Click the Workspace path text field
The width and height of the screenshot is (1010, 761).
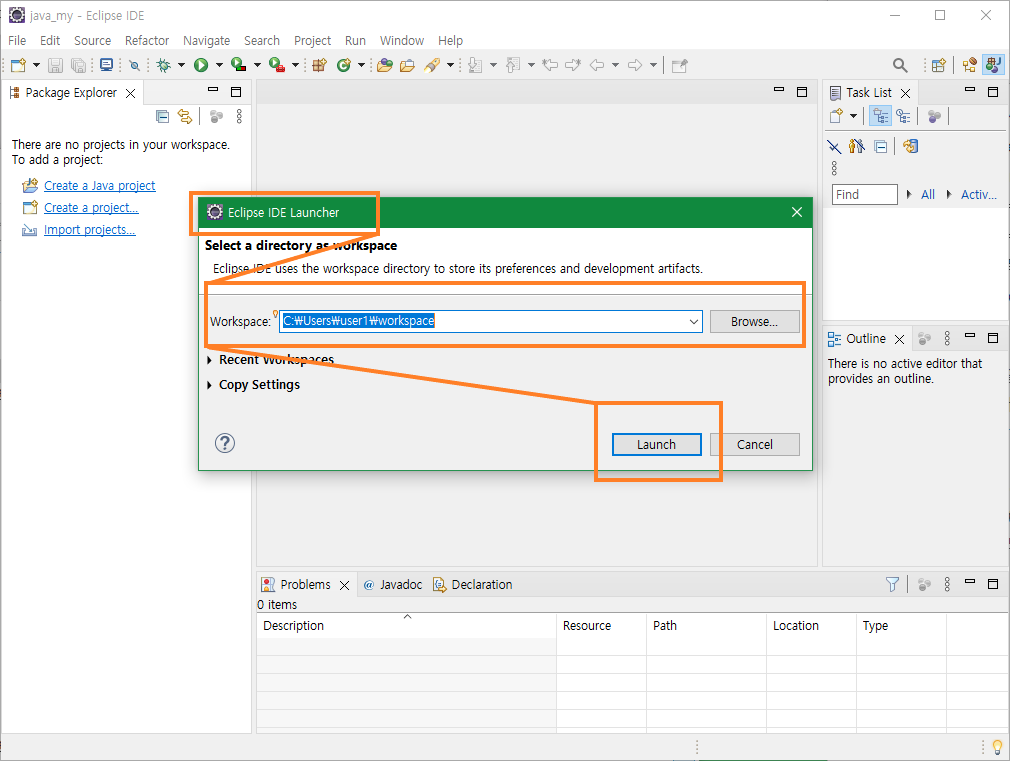click(483, 321)
